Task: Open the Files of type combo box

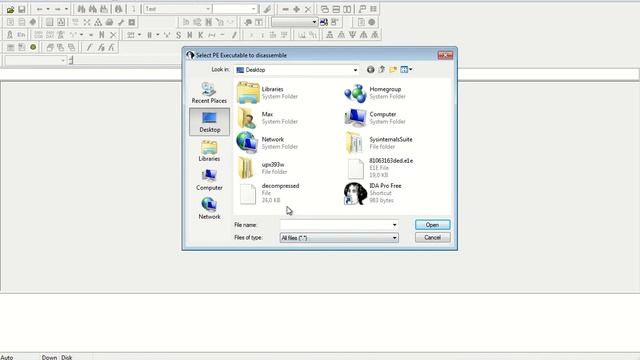Action: (x=339, y=238)
